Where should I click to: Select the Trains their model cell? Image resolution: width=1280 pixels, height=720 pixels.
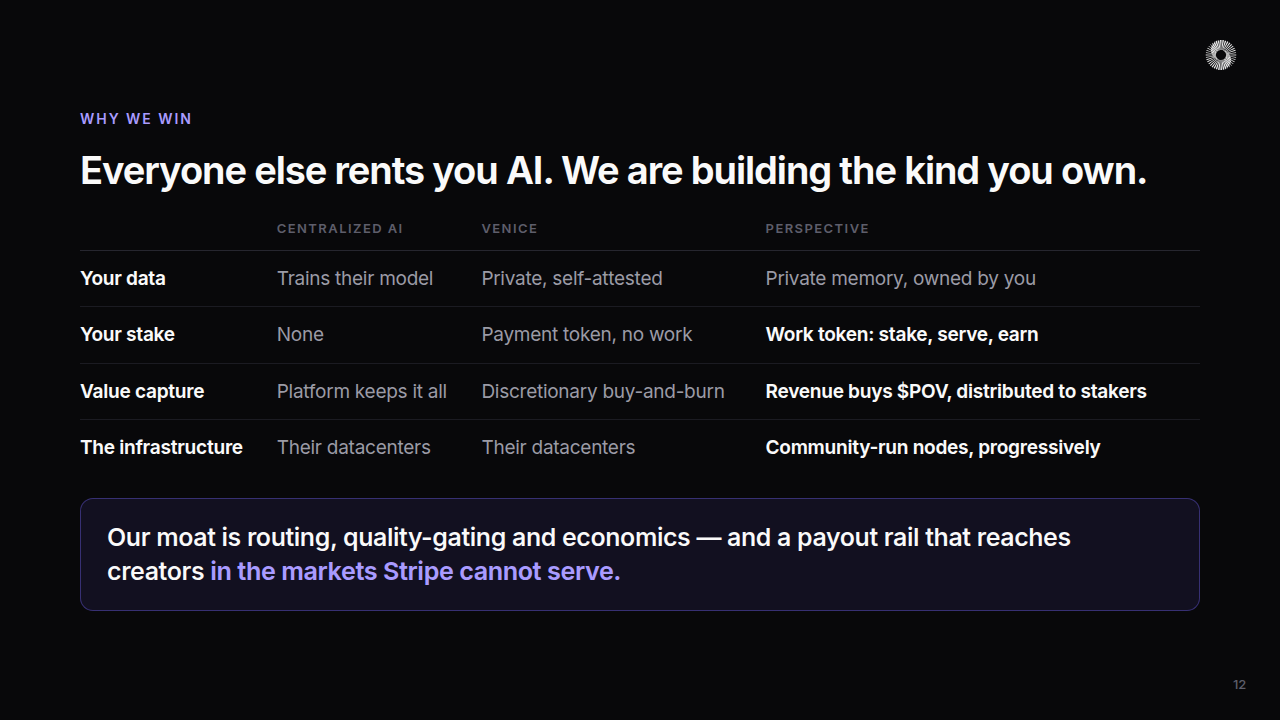(355, 279)
